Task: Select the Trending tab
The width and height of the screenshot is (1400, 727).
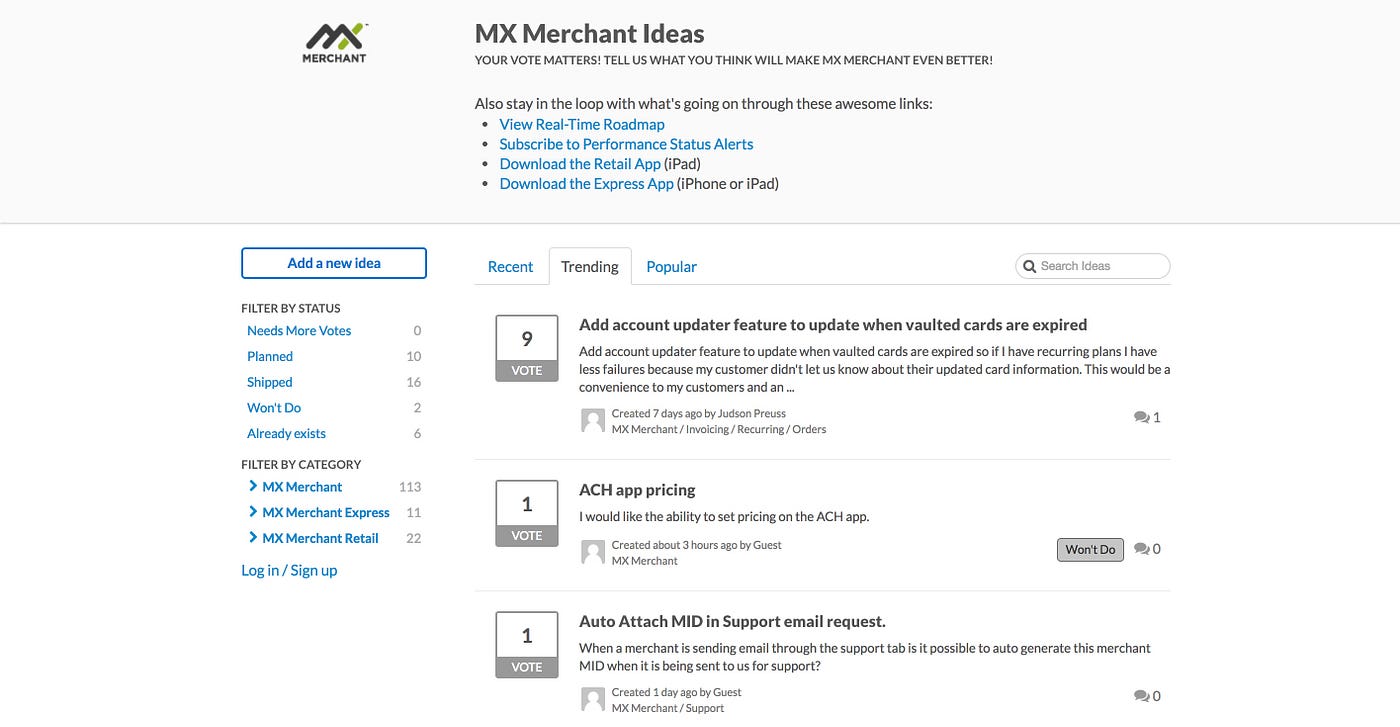Action: pos(590,266)
